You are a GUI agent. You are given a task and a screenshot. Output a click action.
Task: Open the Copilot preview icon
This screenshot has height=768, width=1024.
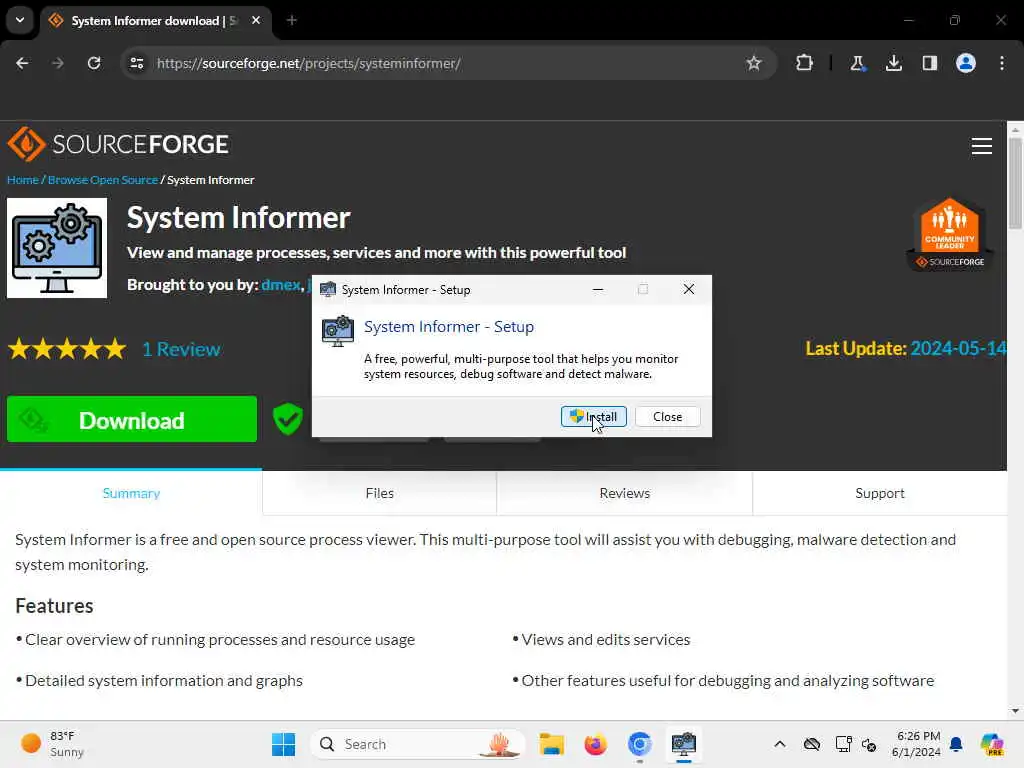coord(991,744)
